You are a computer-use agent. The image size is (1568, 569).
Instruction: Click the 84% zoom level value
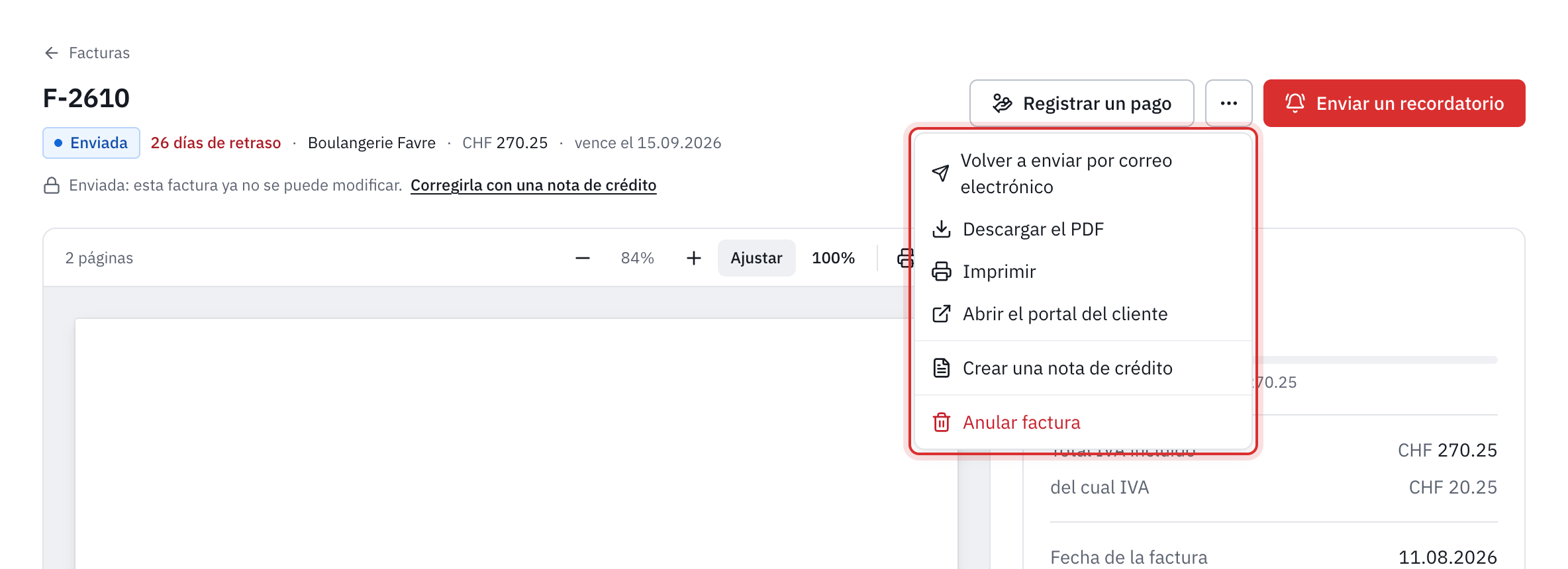[637, 258]
